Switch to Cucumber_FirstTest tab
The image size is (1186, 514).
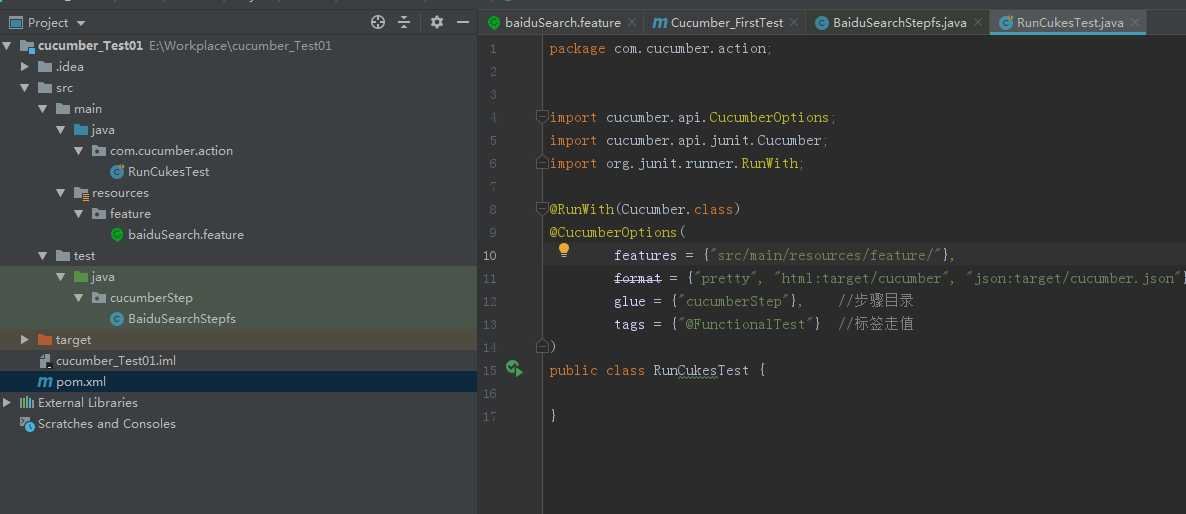tap(726, 22)
